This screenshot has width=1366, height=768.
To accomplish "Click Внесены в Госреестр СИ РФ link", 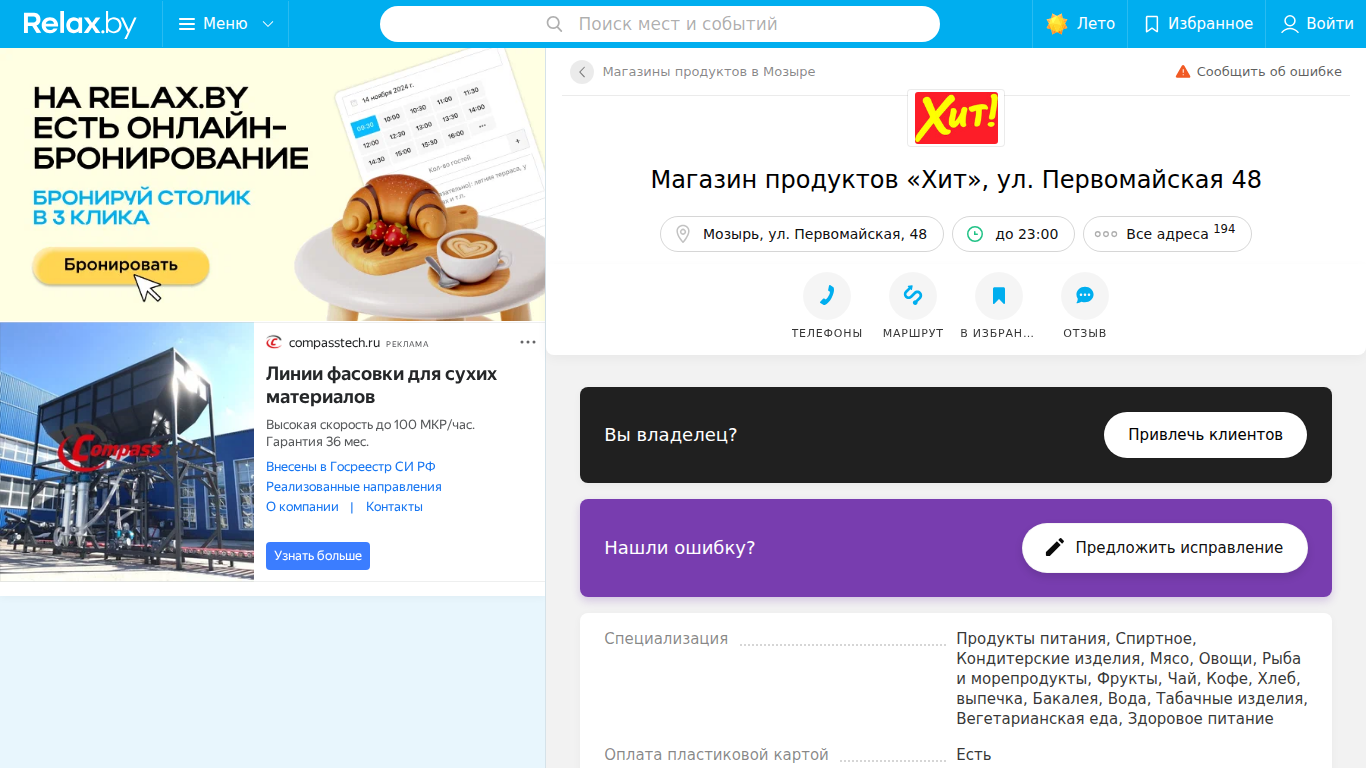I will pos(351,467).
